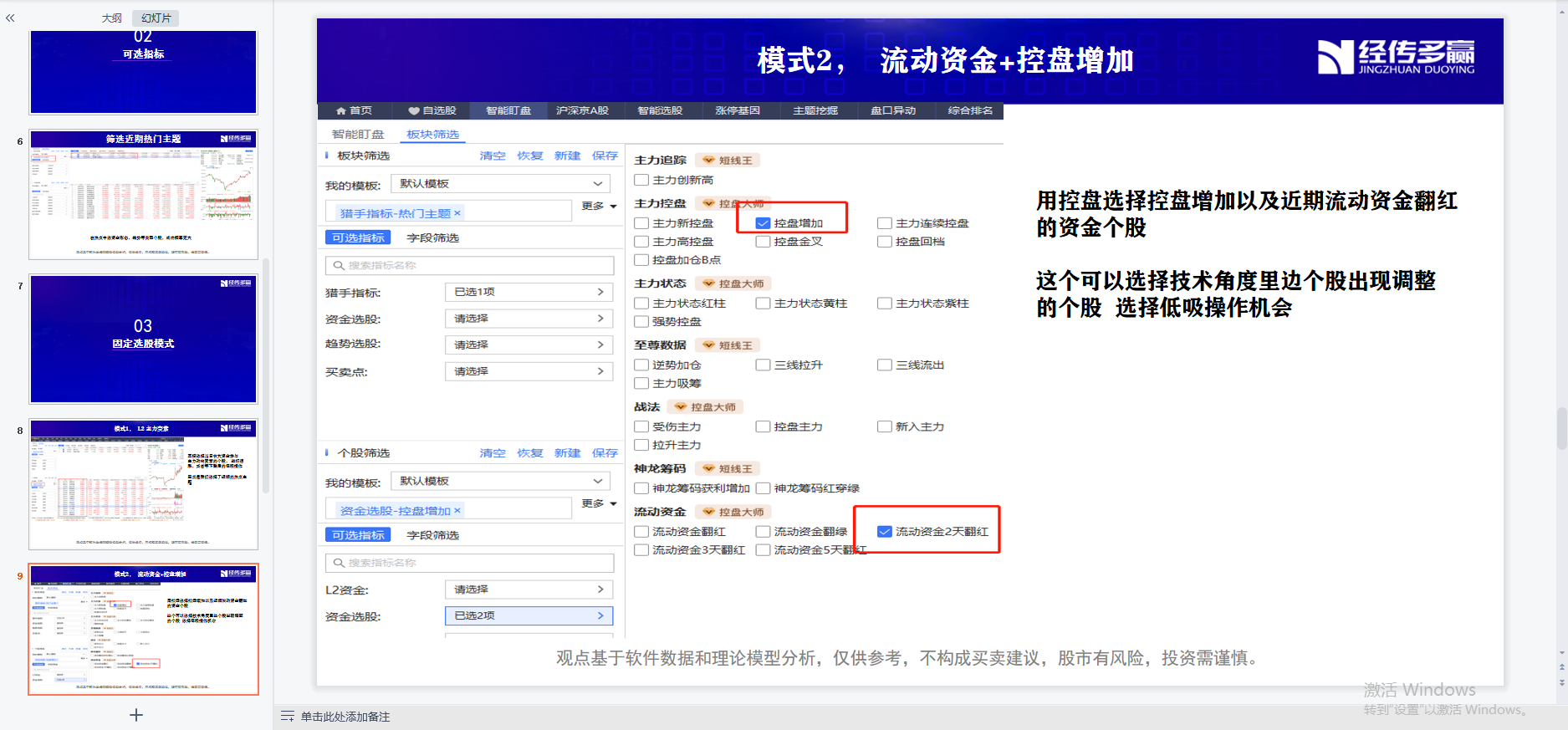Click the 短线王 badge beside 主力追踪
The width and height of the screenshot is (1568, 730).
click(728, 161)
